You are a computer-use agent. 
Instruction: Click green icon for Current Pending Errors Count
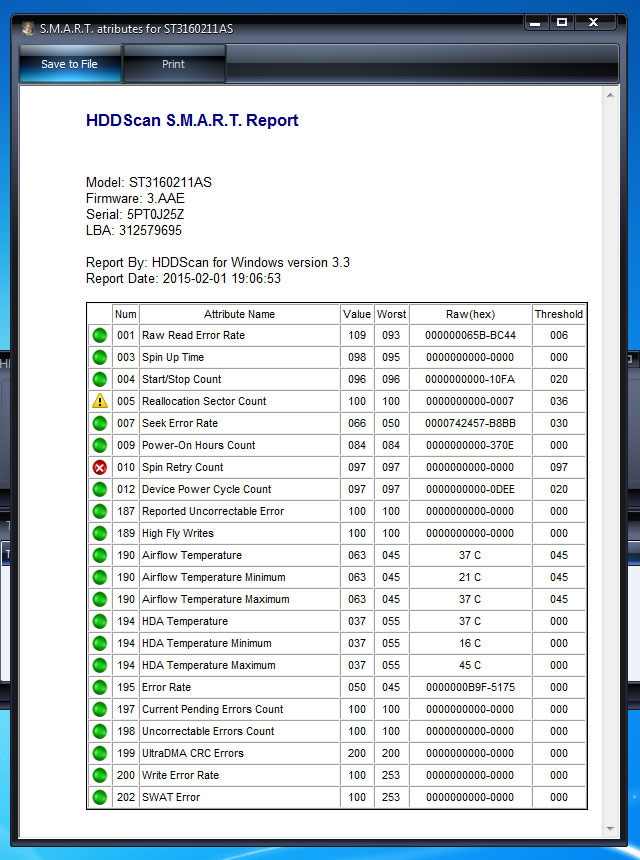[x=100, y=709]
